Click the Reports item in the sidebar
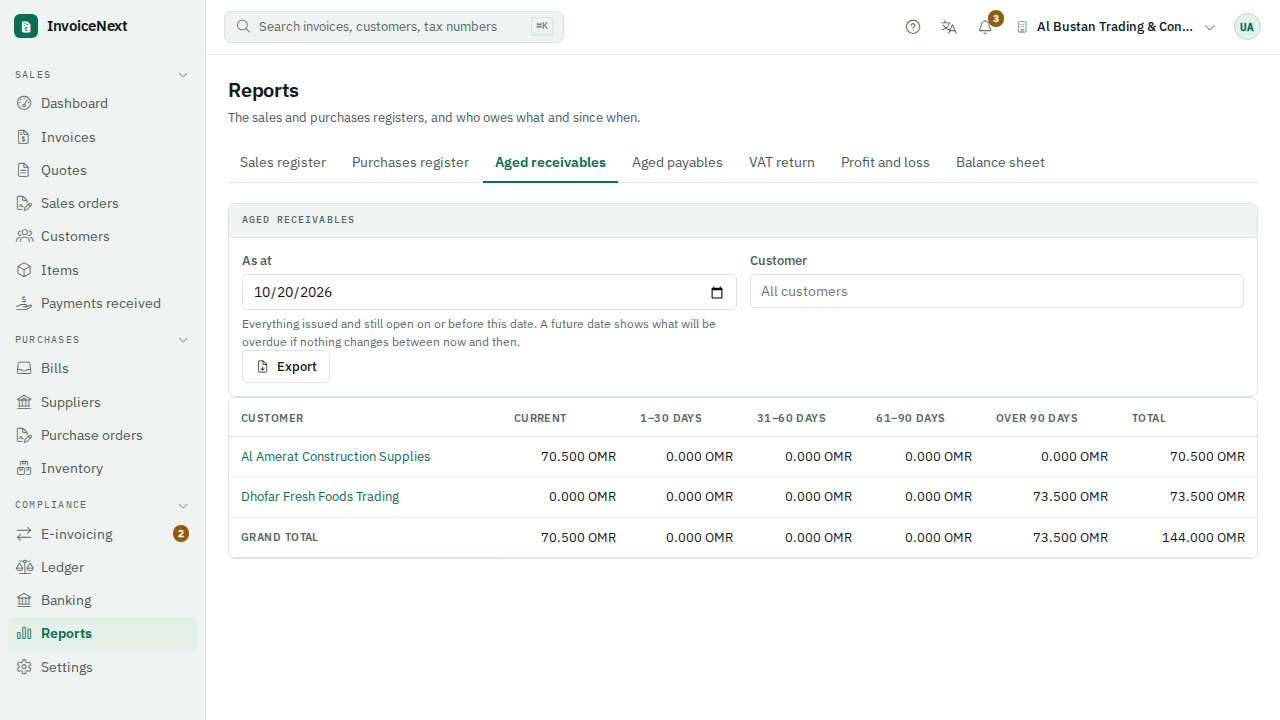Screen dimensions: 1280x720 point(102,633)
